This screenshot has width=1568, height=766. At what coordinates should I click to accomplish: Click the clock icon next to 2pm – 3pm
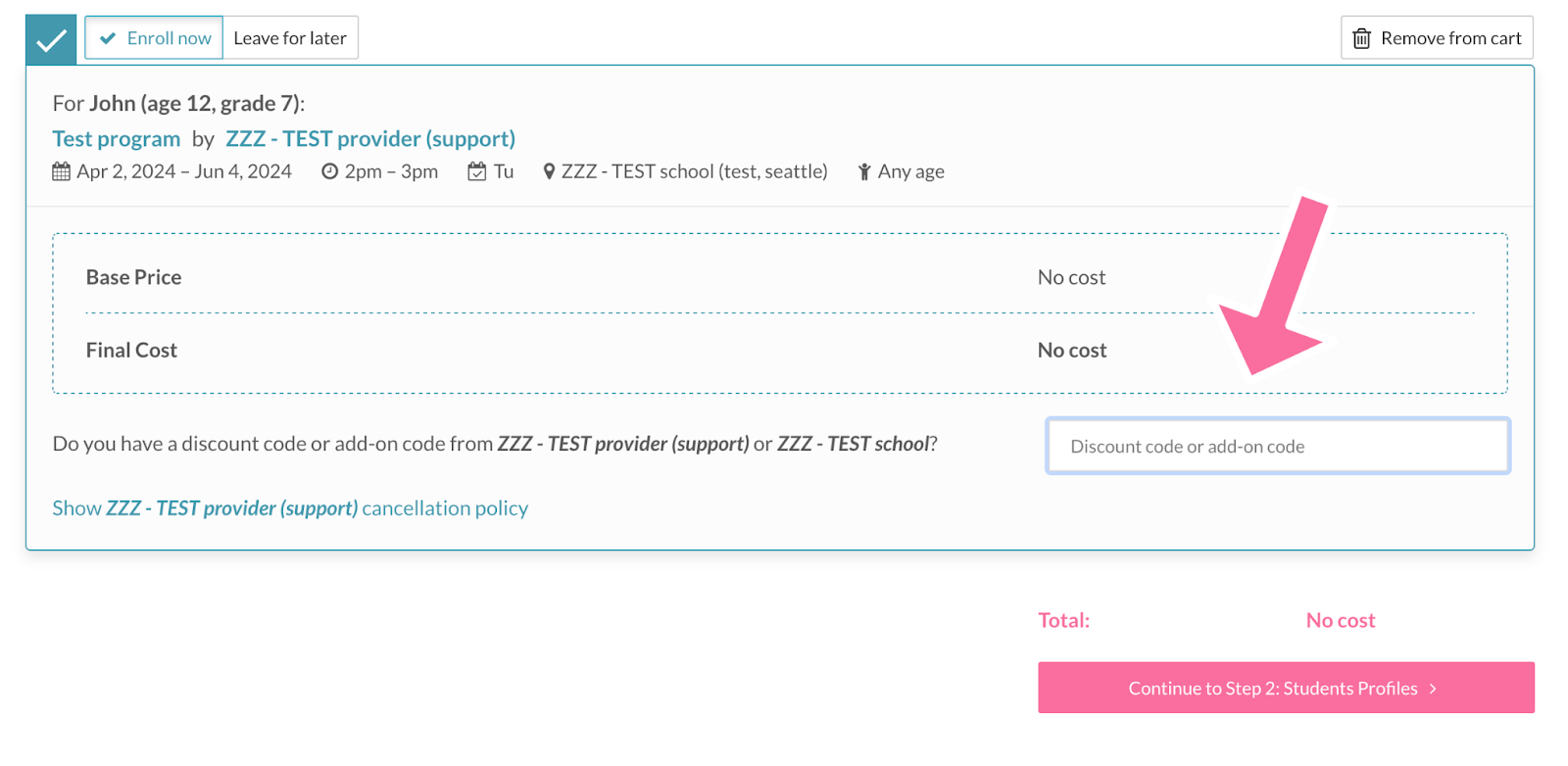[x=329, y=170]
